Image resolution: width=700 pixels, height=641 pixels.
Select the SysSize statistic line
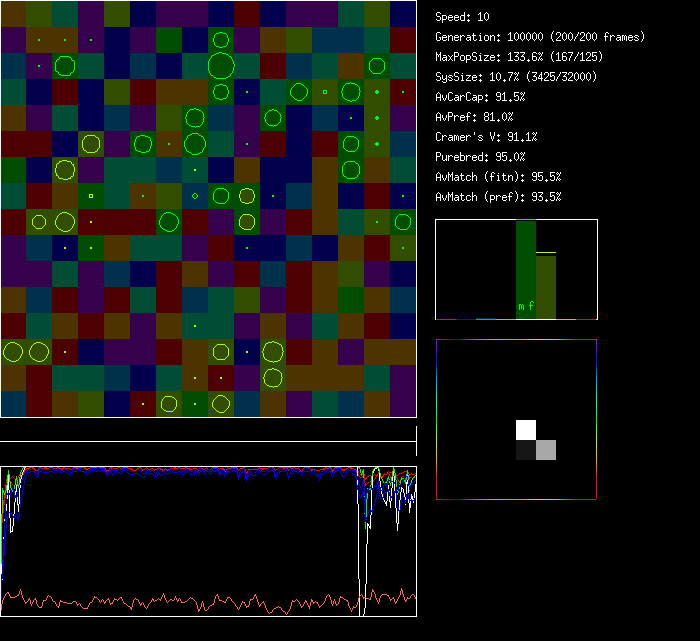(x=516, y=77)
